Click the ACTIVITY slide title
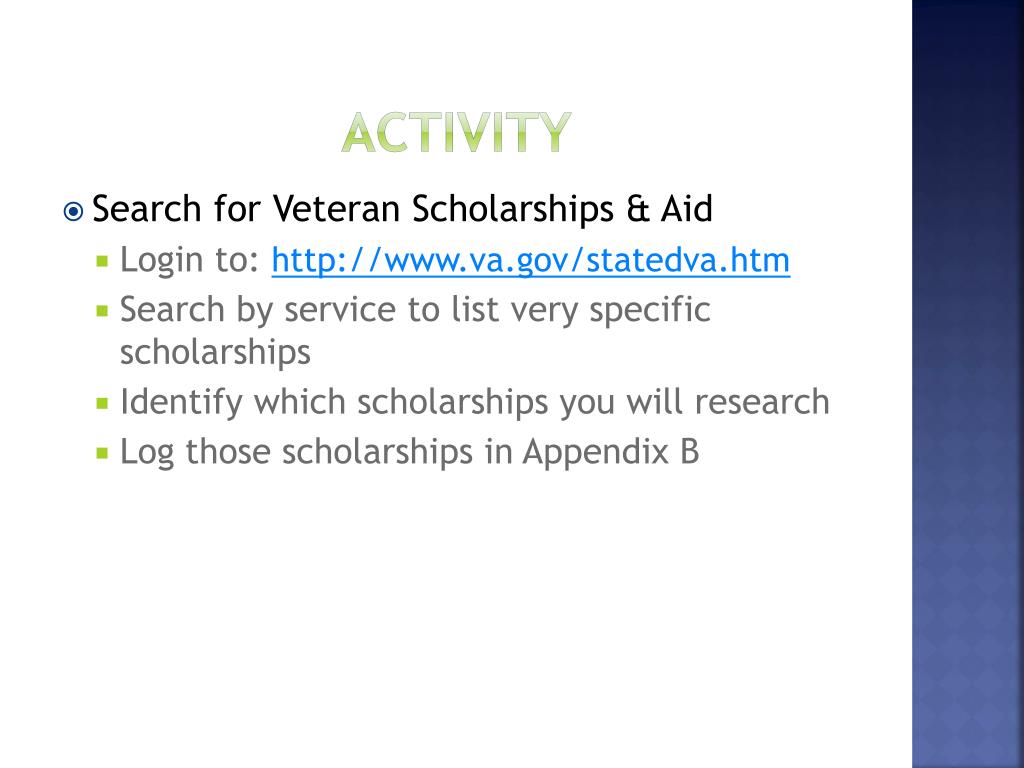 click(x=456, y=133)
